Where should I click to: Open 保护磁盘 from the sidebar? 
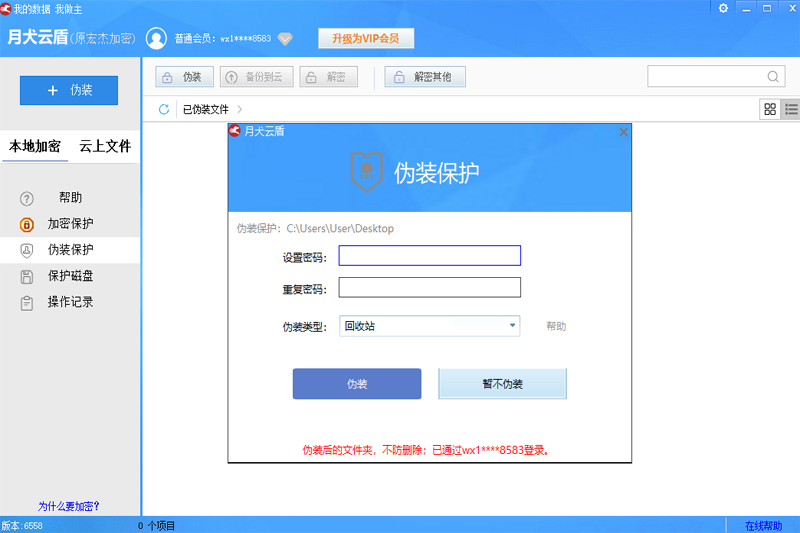click(x=70, y=276)
